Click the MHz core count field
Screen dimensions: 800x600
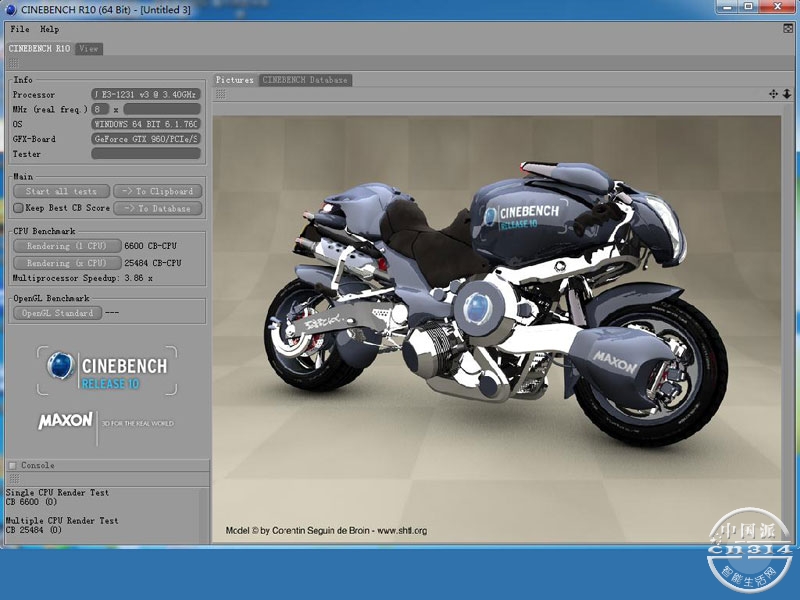point(101,109)
